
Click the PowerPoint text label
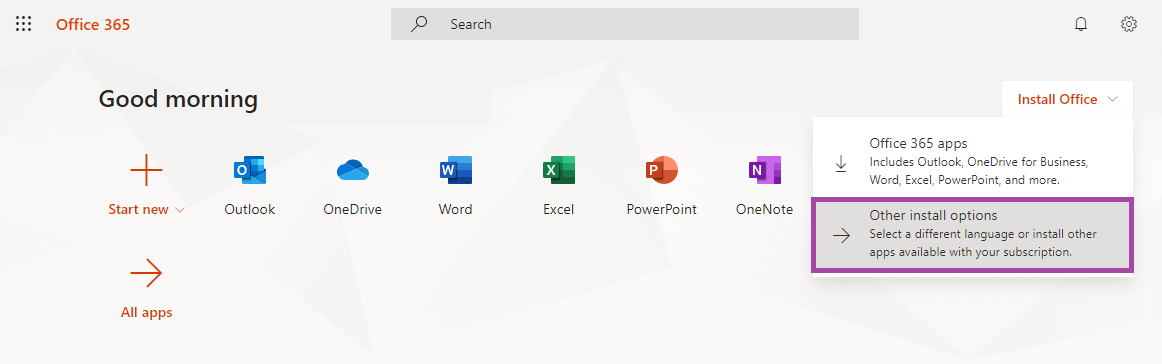pos(661,210)
